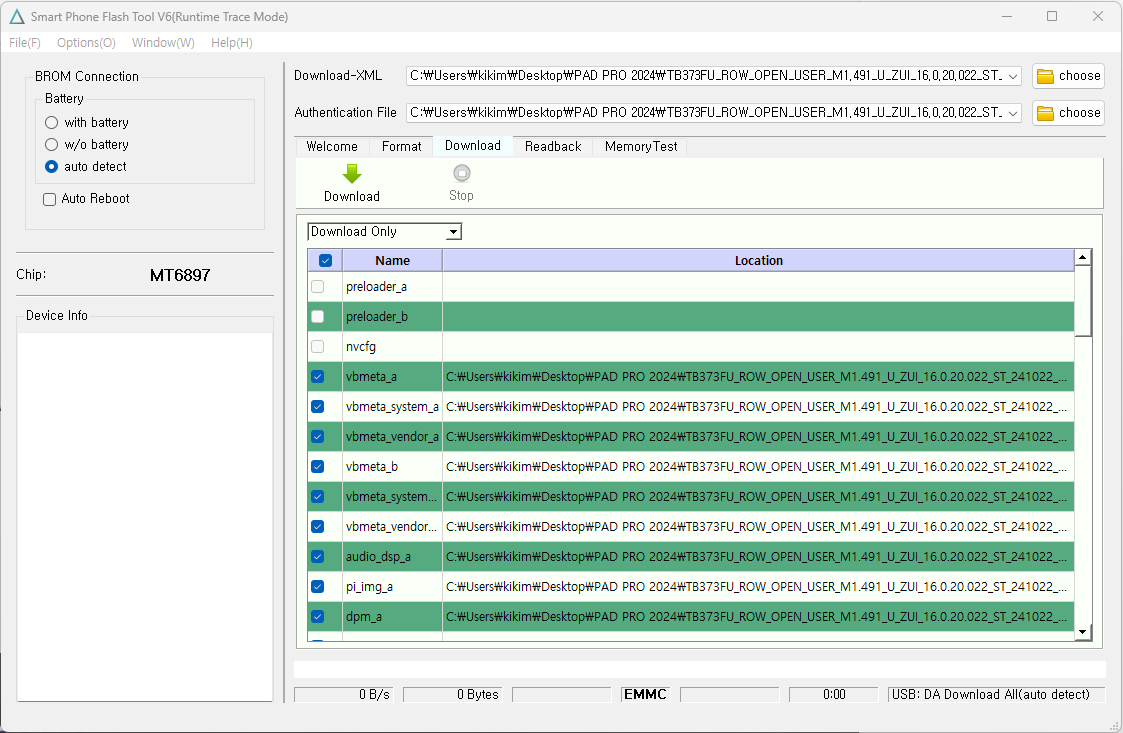Uncheck the vbmeta_vendor_a checkbox
The image size is (1123, 733).
point(318,437)
